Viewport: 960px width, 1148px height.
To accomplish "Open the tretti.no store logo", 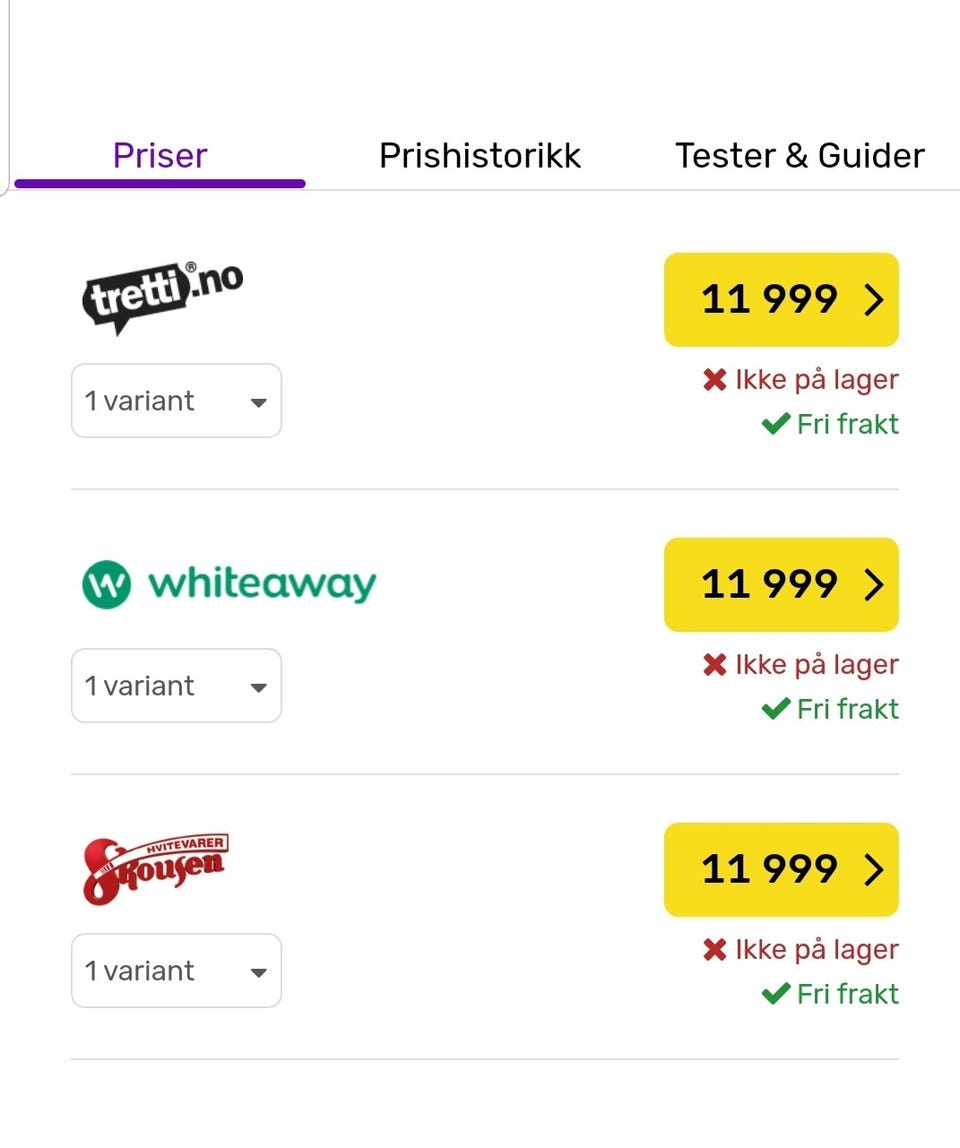I will tap(162, 298).
